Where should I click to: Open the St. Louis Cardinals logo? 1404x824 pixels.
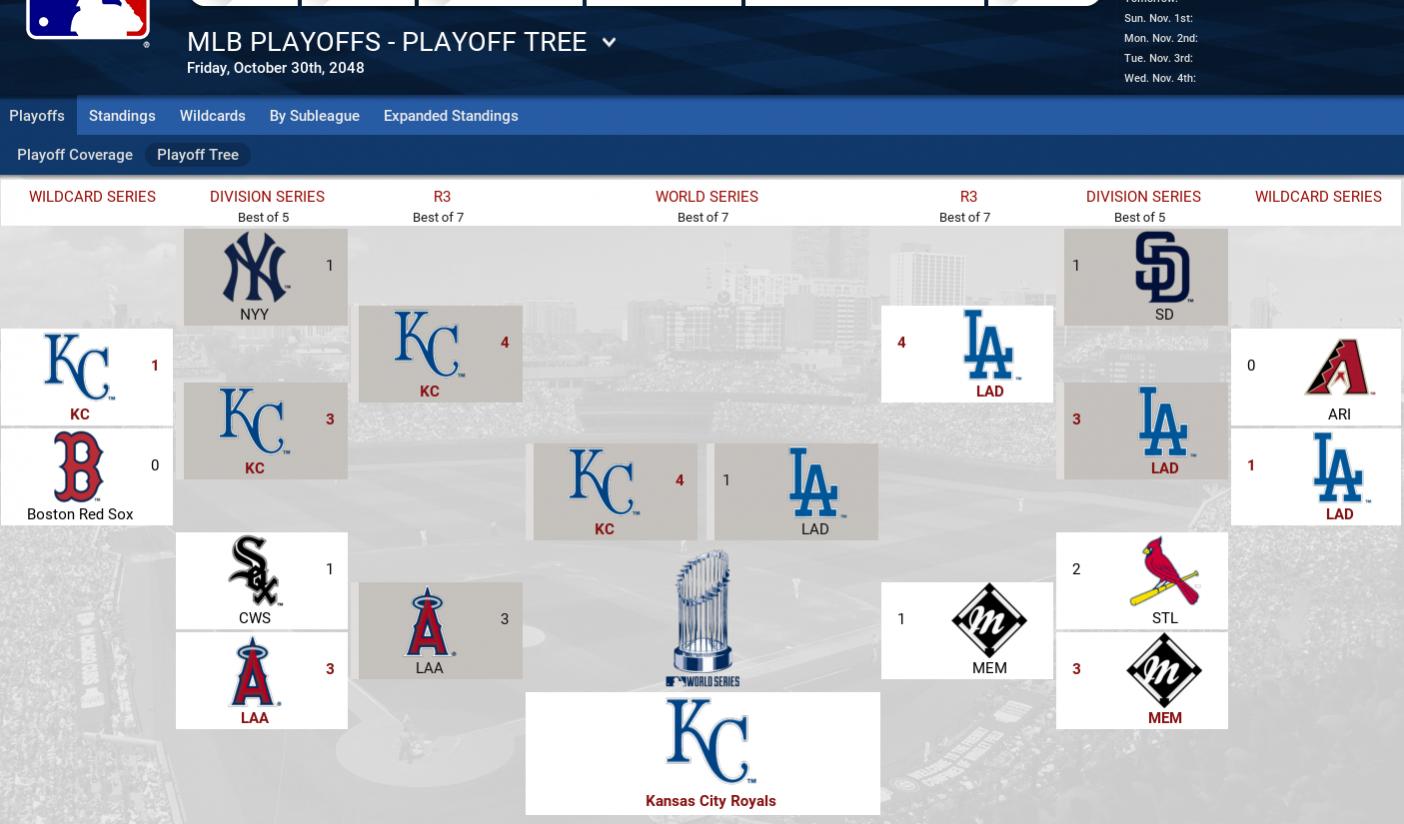tap(1164, 571)
